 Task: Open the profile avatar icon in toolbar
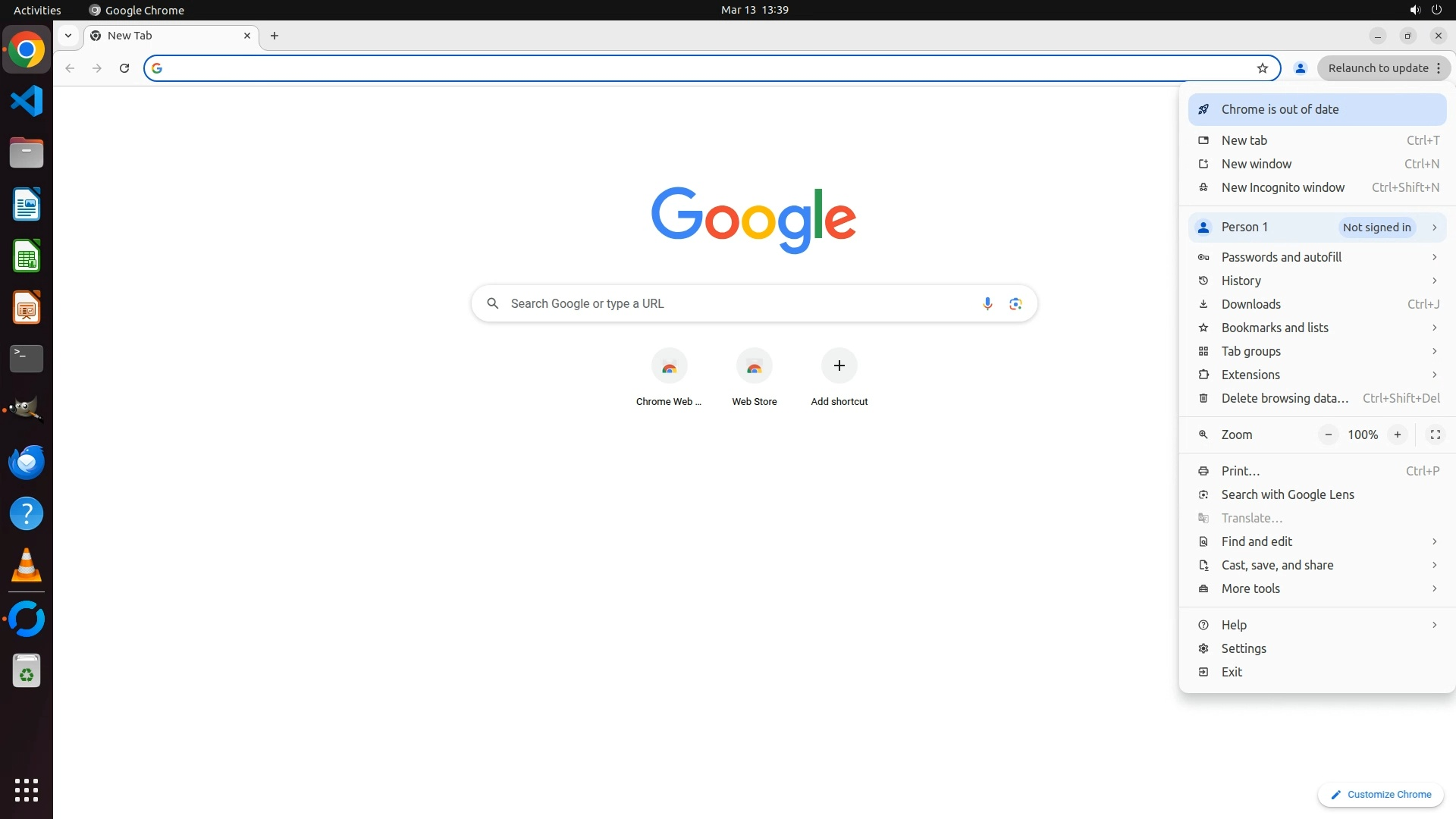pos(1300,68)
